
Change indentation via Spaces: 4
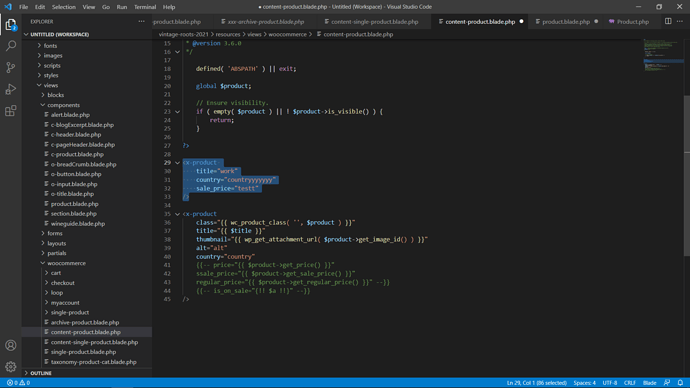[x=584, y=383]
